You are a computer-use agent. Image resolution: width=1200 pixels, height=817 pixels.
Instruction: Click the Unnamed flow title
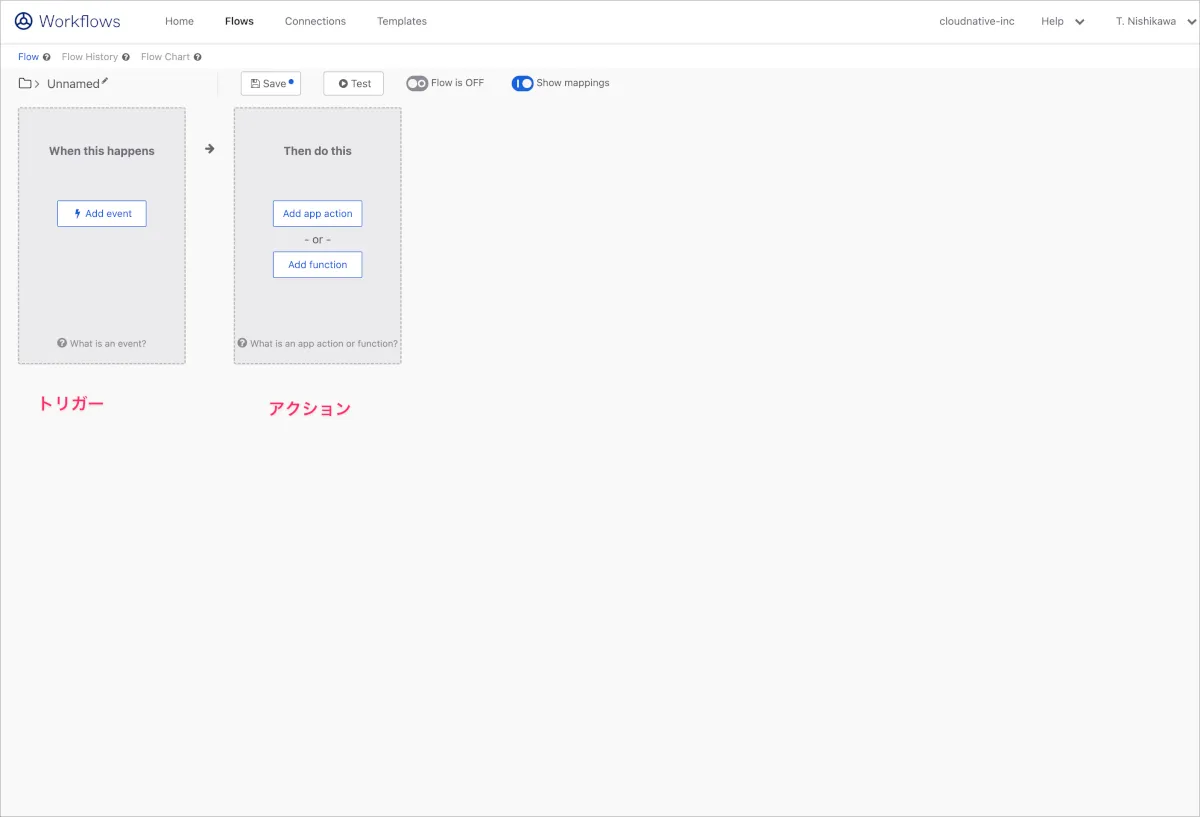[73, 84]
